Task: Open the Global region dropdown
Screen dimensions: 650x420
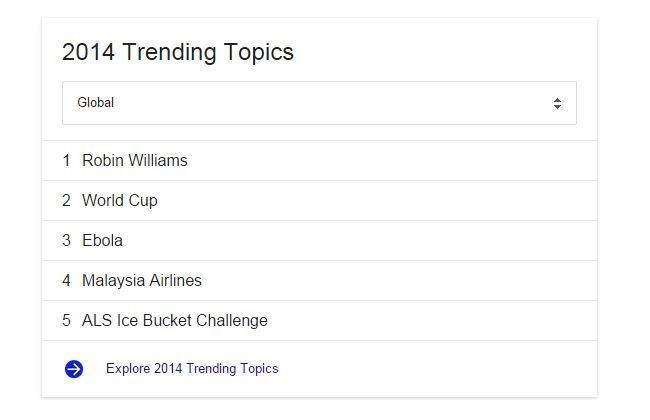Action: point(319,103)
